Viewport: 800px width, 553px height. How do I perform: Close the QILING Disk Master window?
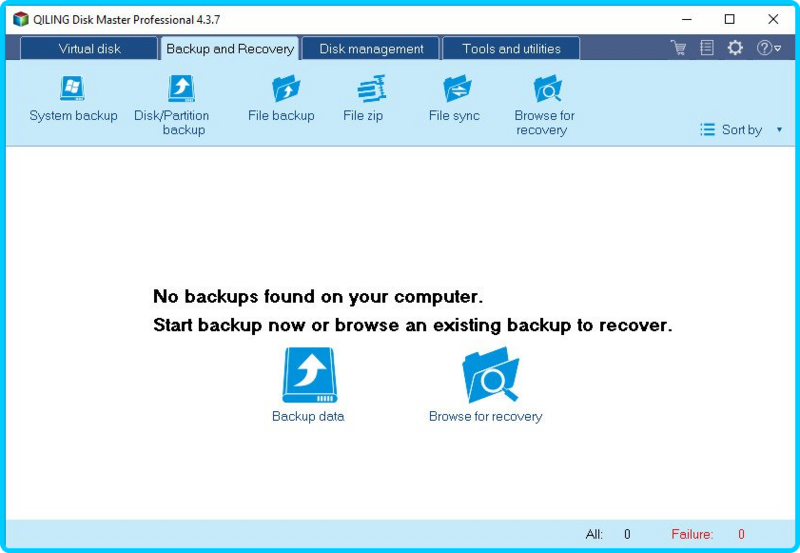pyautogui.click(x=773, y=19)
